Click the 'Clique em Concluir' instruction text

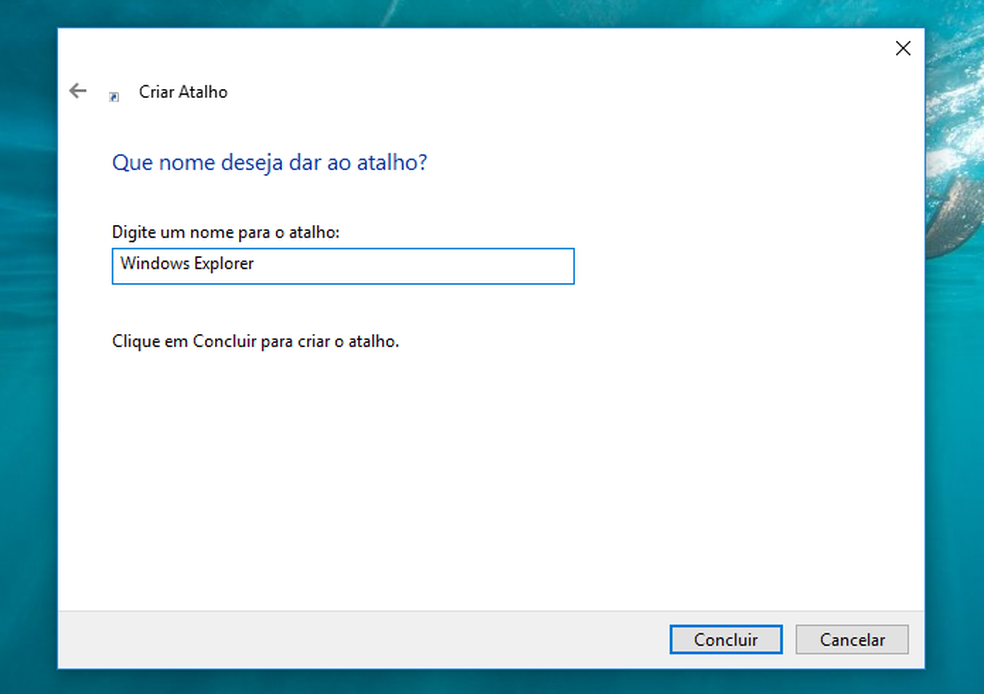(255, 341)
